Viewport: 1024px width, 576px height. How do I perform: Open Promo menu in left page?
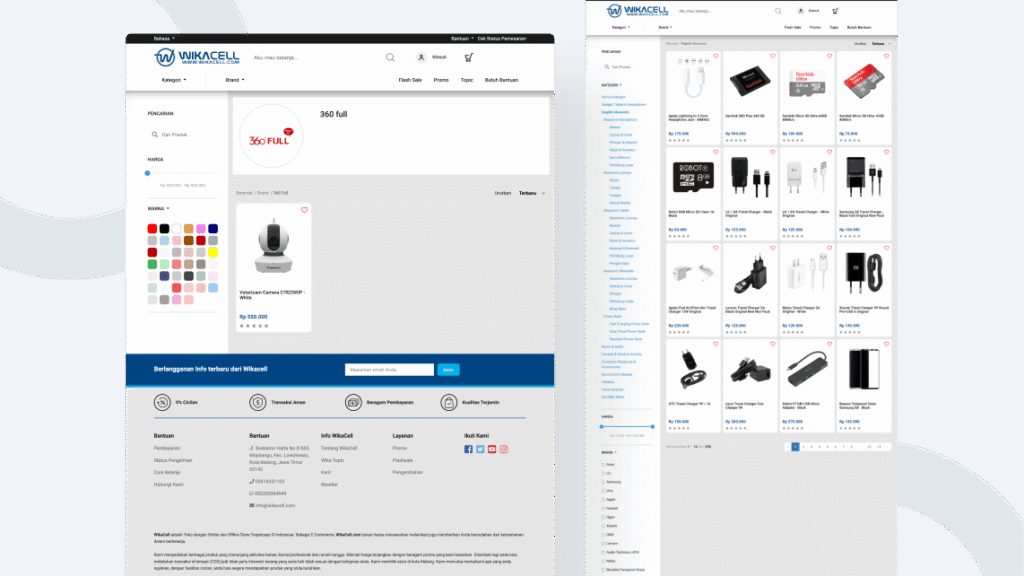441,80
